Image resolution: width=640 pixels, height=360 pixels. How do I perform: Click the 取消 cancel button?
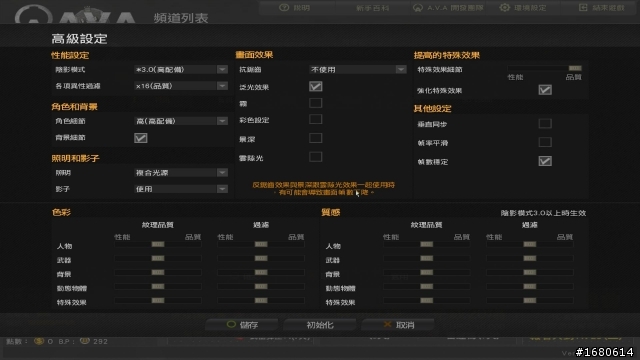(x=398, y=325)
